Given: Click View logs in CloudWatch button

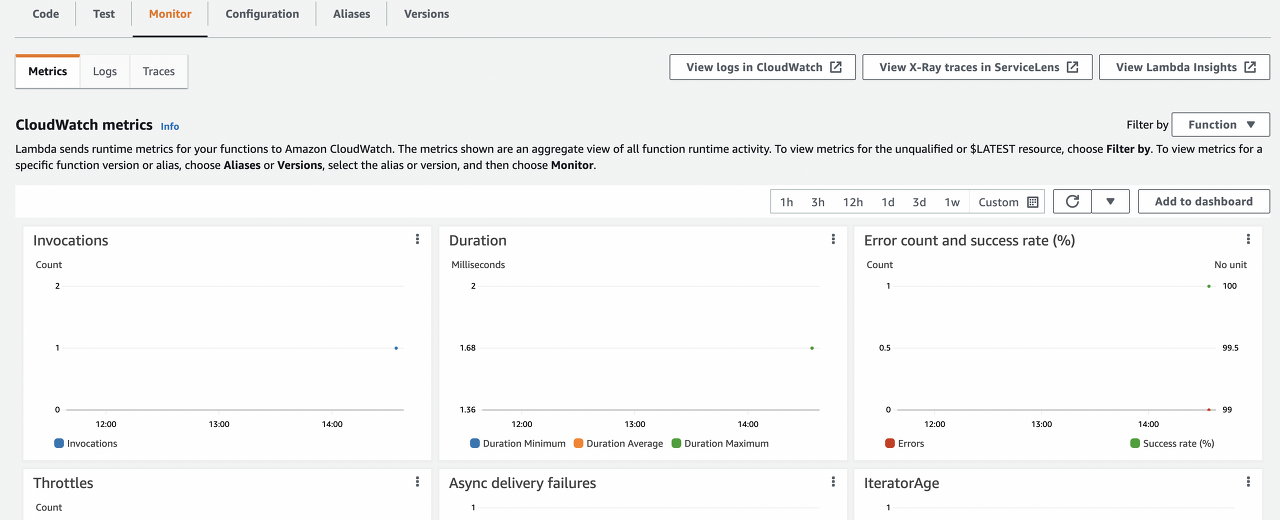Looking at the screenshot, I should 763,67.
